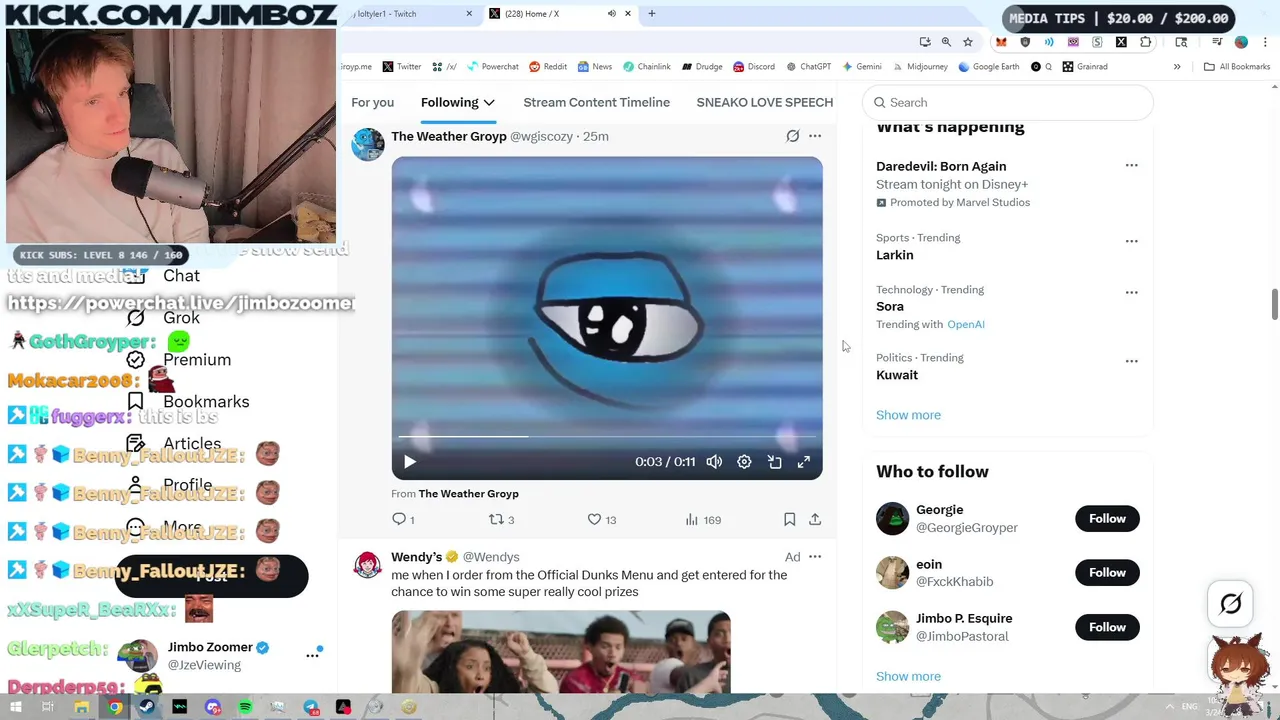This screenshot has width=1280, height=720.
Task: View analytics showing 169 views
Action: [703, 519]
